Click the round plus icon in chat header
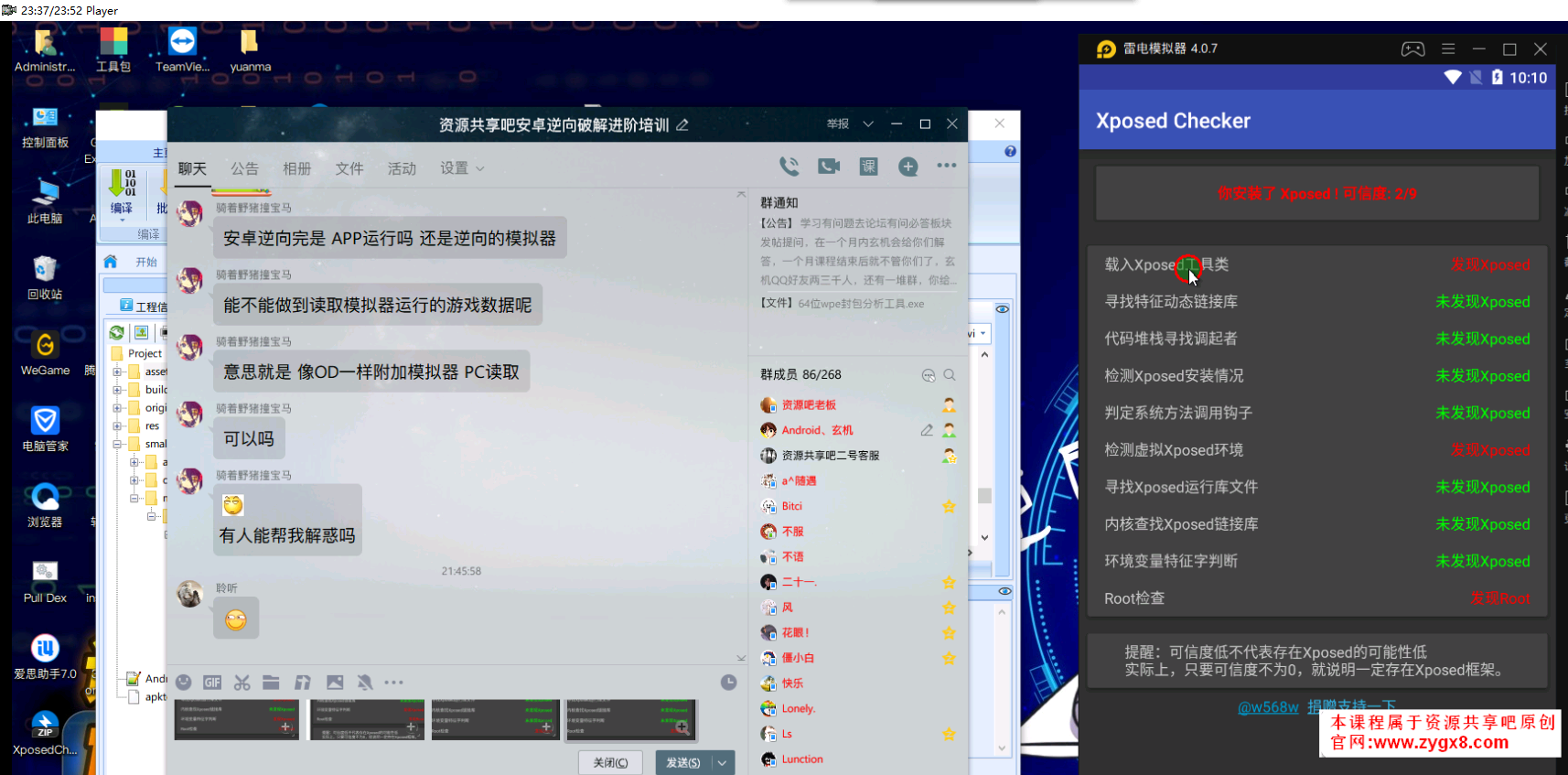The image size is (1568, 775). pyautogui.click(x=908, y=167)
